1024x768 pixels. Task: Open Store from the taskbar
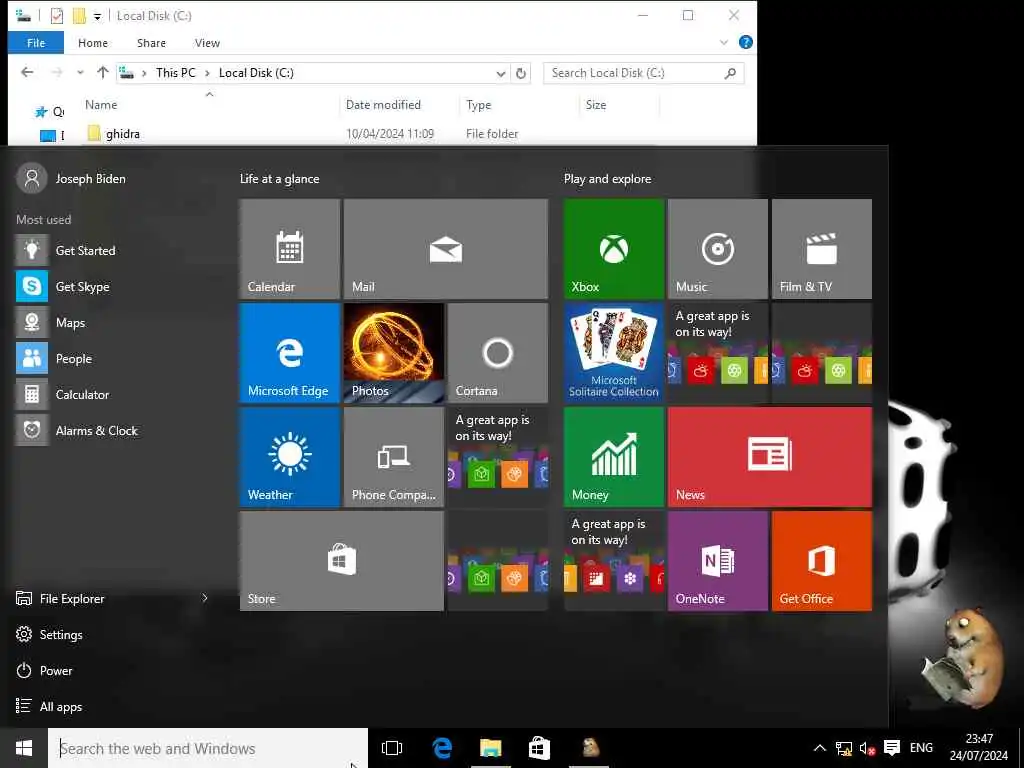click(x=539, y=748)
